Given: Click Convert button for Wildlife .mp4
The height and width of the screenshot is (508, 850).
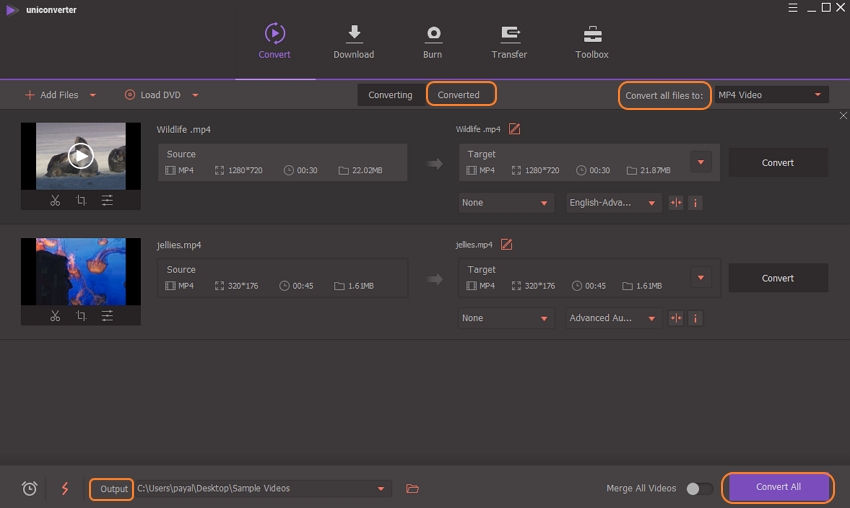Looking at the screenshot, I should click(777, 163).
